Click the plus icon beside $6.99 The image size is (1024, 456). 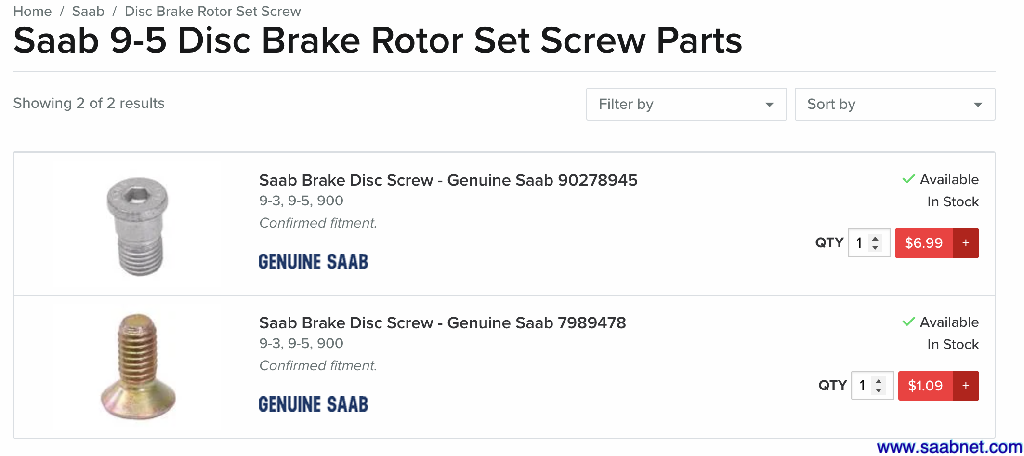click(x=966, y=243)
